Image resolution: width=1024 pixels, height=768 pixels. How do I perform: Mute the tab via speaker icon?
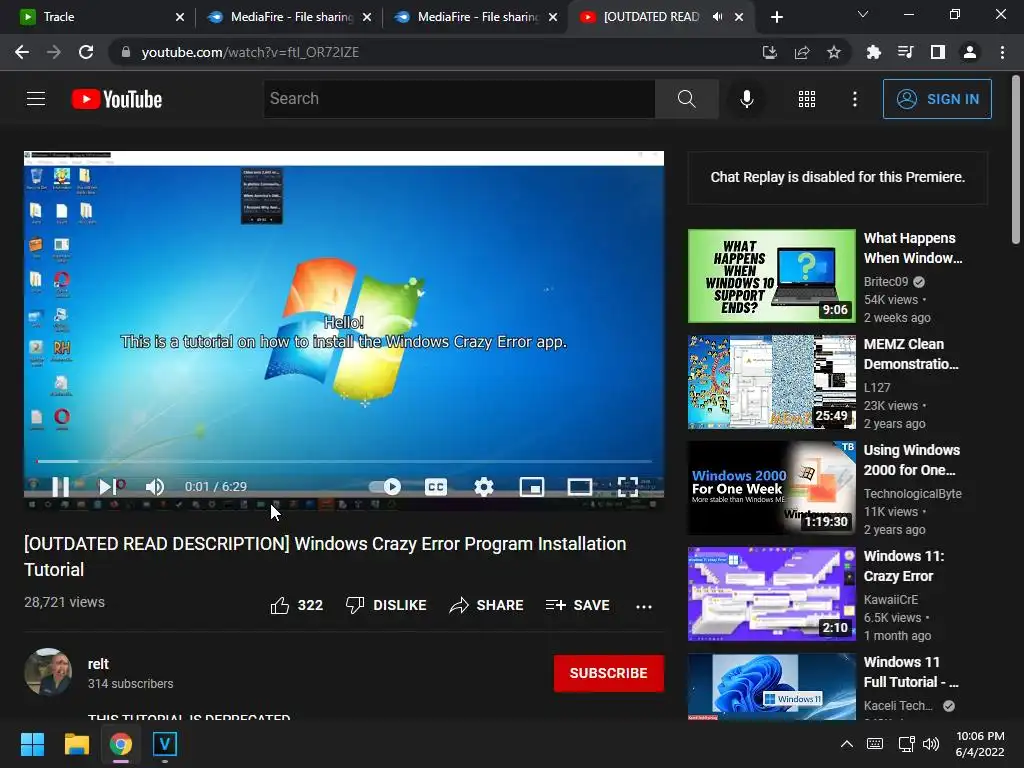tap(717, 17)
